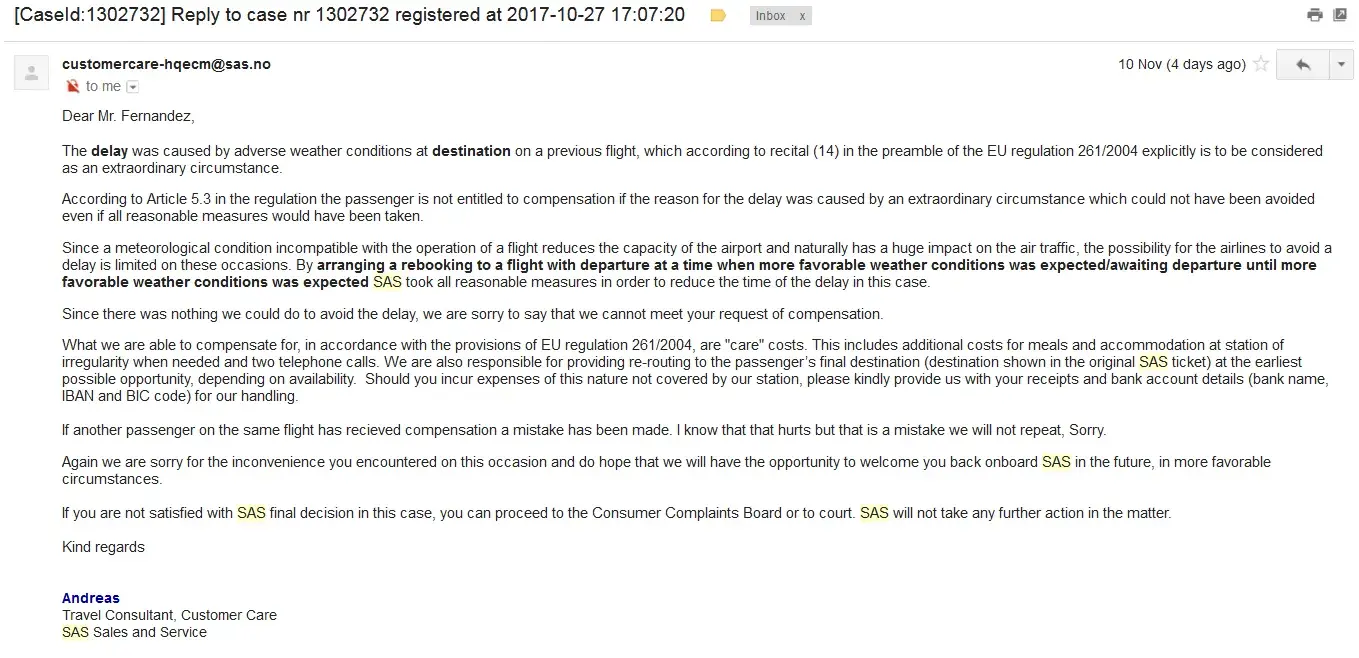Click the email subject line text

350,15
